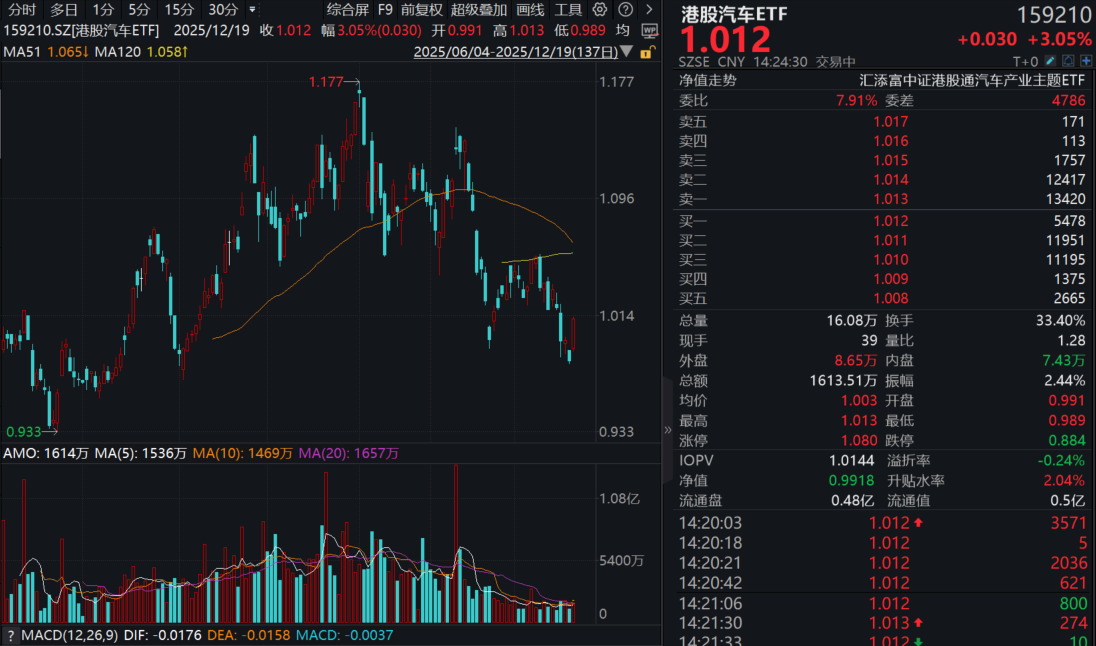
Task: Enable 超级叠加 overlay mode
Action: pyautogui.click(x=479, y=10)
